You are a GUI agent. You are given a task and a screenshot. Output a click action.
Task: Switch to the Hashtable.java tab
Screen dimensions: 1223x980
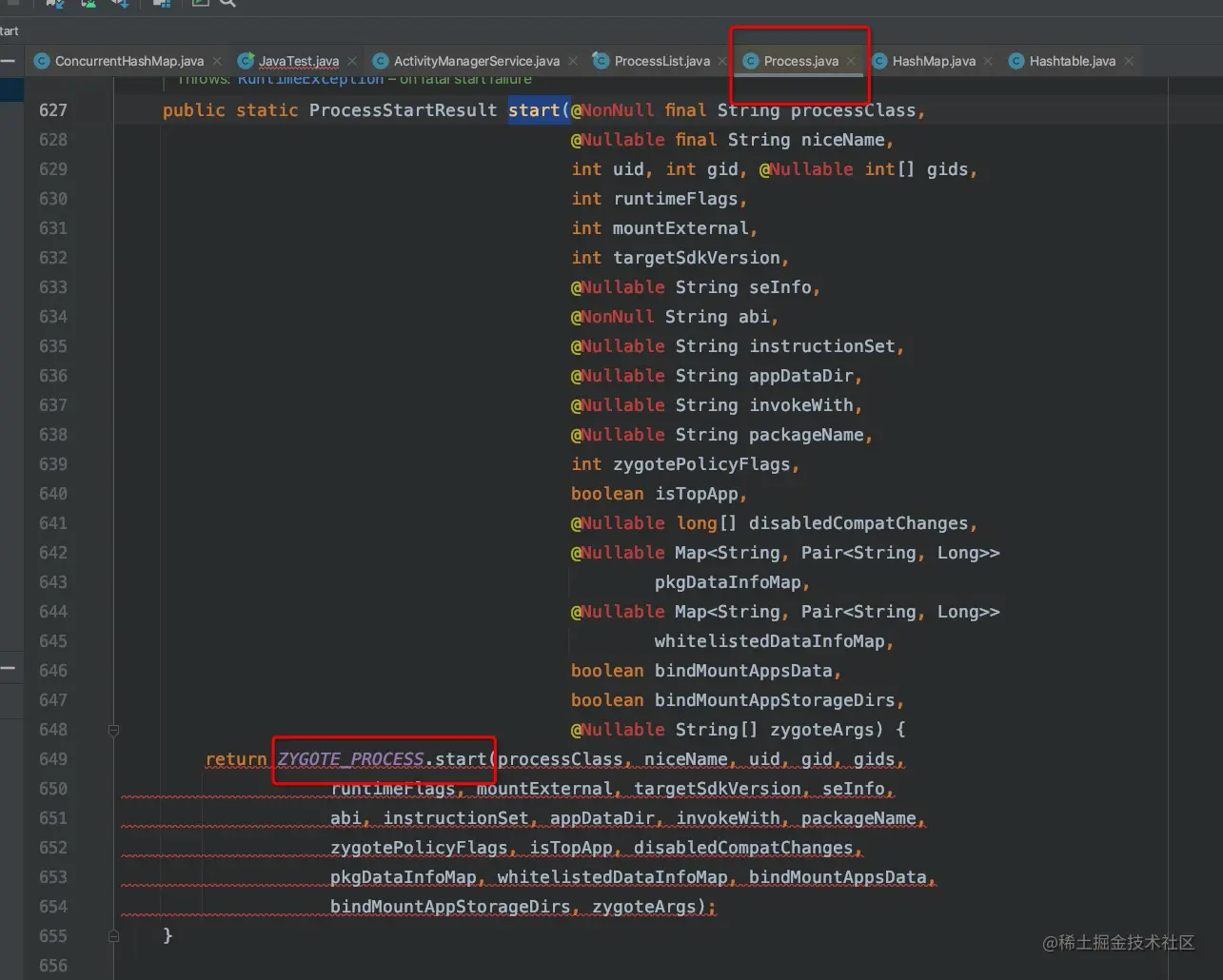point(1072,61)
